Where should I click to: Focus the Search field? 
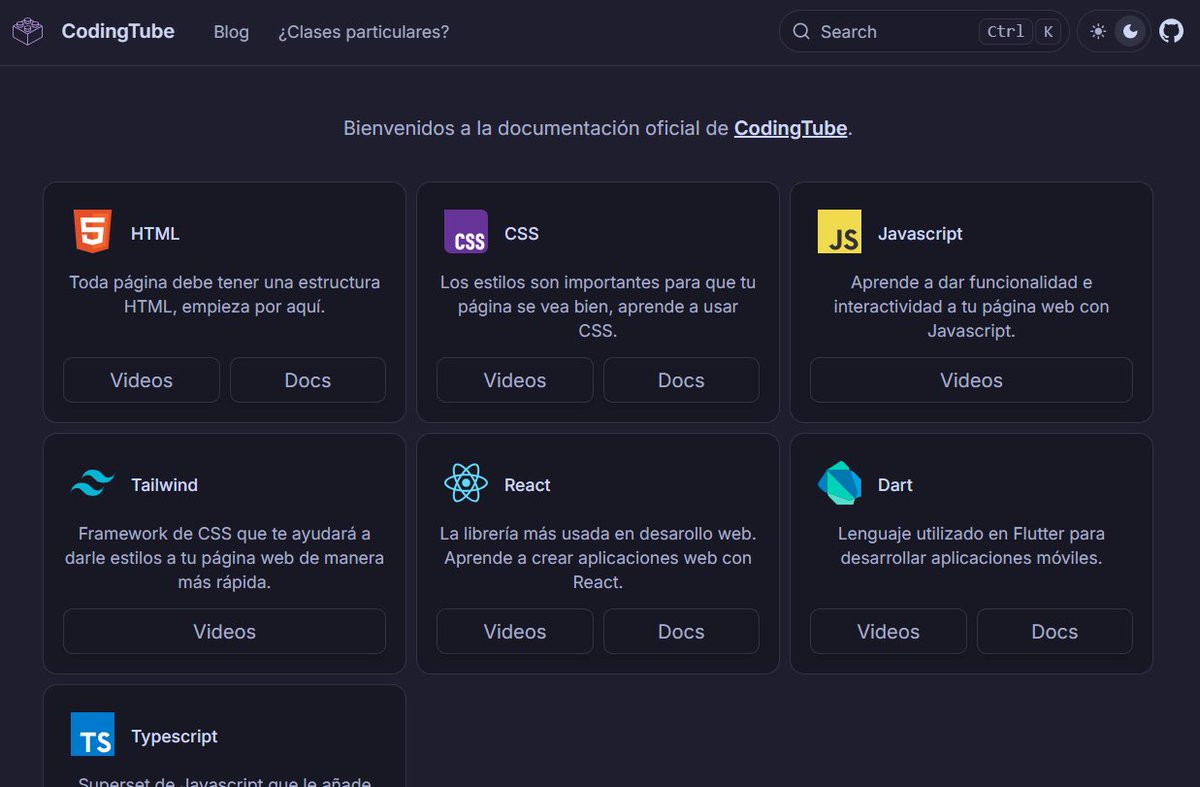pos(924,32)
